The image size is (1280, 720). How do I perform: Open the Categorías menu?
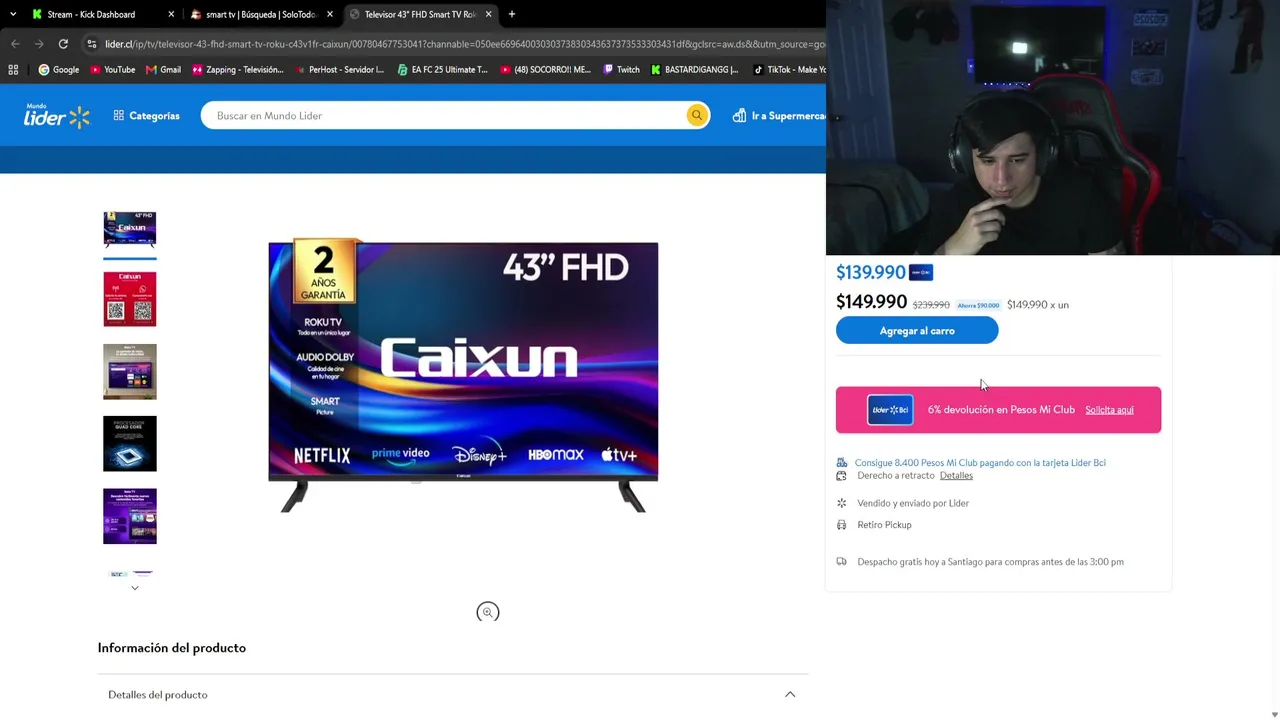coord(146,116)
